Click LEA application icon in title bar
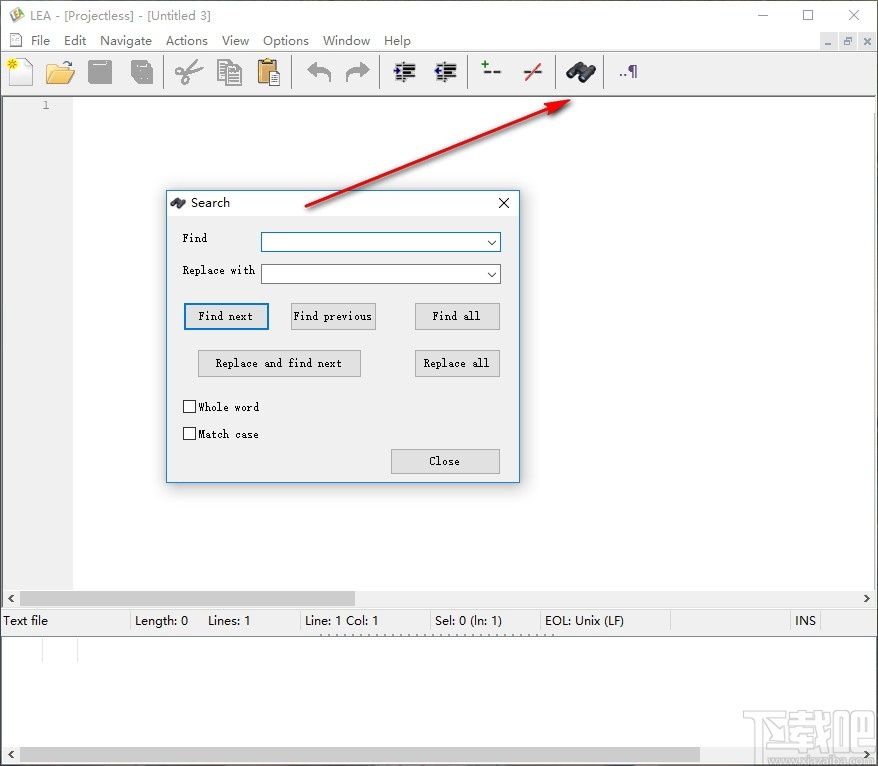Screen dimensions: 878x766 pos(17,15)
